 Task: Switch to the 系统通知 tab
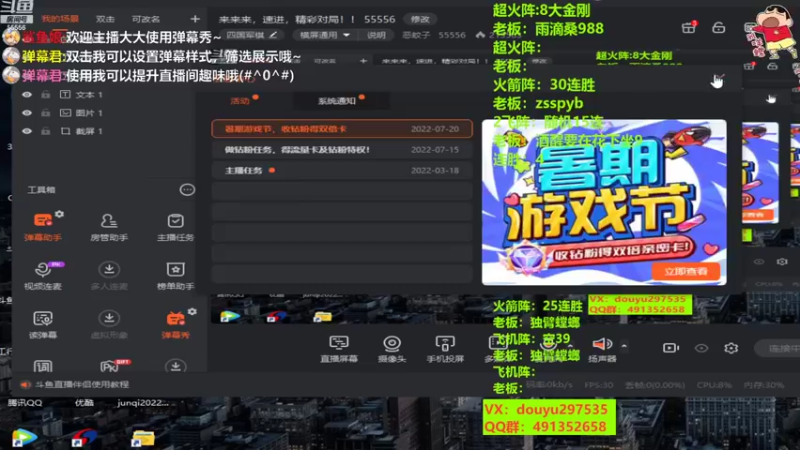[x=337, y=101]
